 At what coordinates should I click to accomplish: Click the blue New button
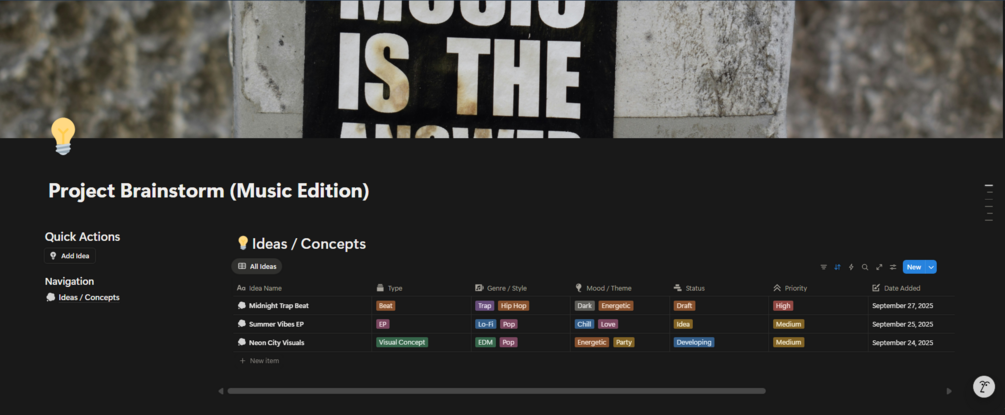pyautogui.click(x=914, y=267)
